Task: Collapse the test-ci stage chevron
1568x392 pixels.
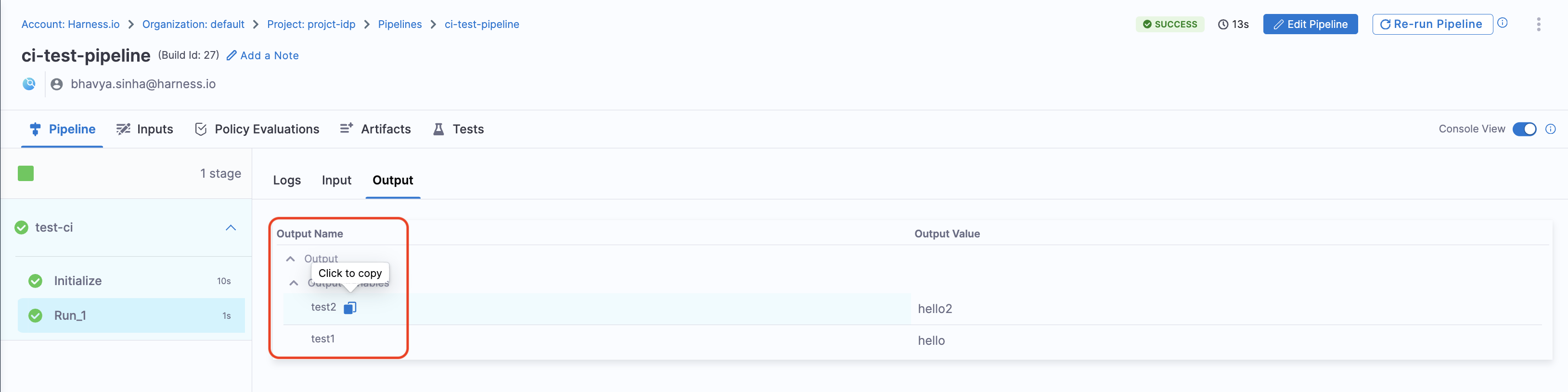Action: coord(231,228)
